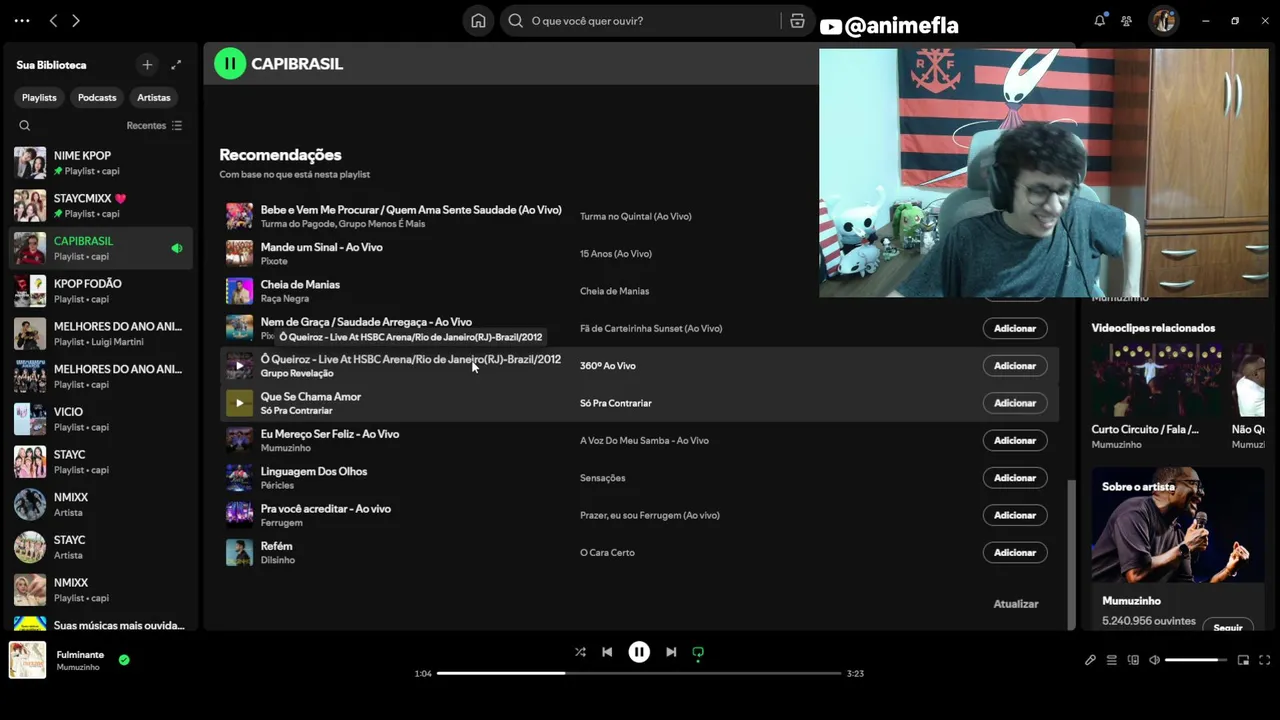This screenshot has height=720, width=1280.
Task: Skip to the previous track
Action: 607,652
